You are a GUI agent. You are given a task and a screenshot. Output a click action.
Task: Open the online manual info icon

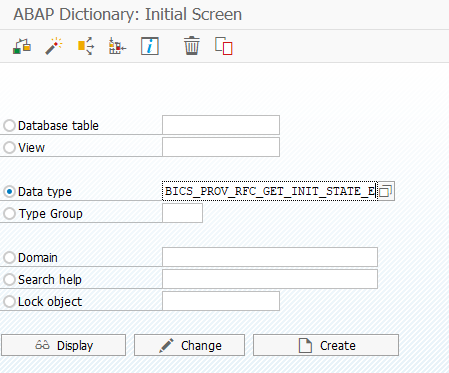150,46
